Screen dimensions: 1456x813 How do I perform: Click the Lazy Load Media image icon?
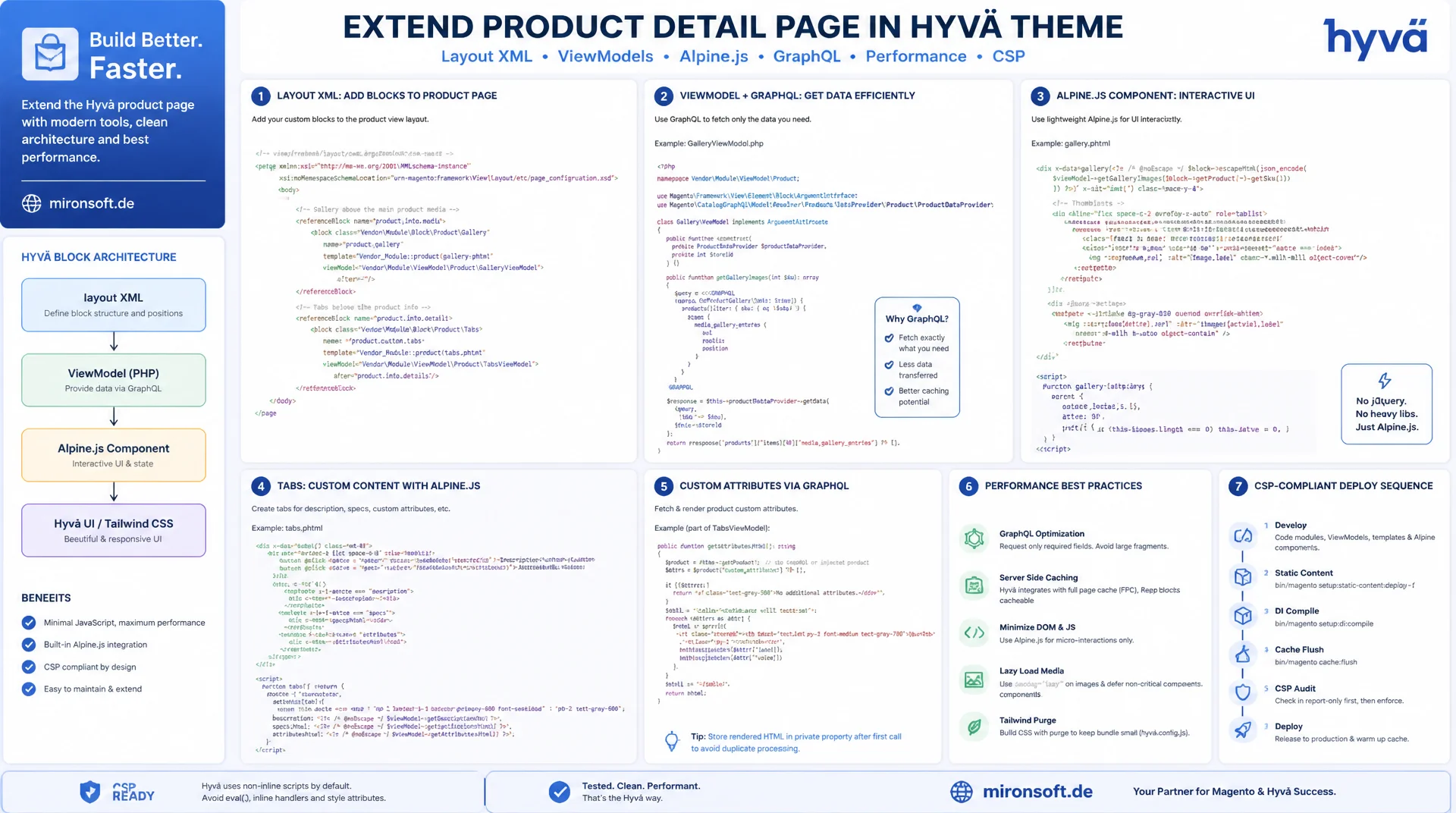(x=974, y=680)
